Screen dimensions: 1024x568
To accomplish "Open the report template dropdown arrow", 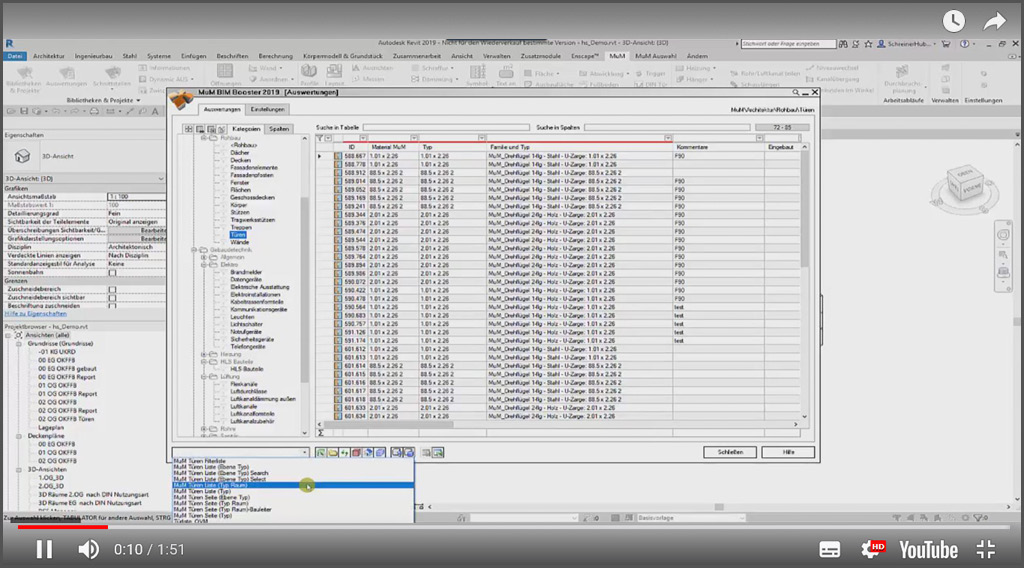I will tap(305, 453).
